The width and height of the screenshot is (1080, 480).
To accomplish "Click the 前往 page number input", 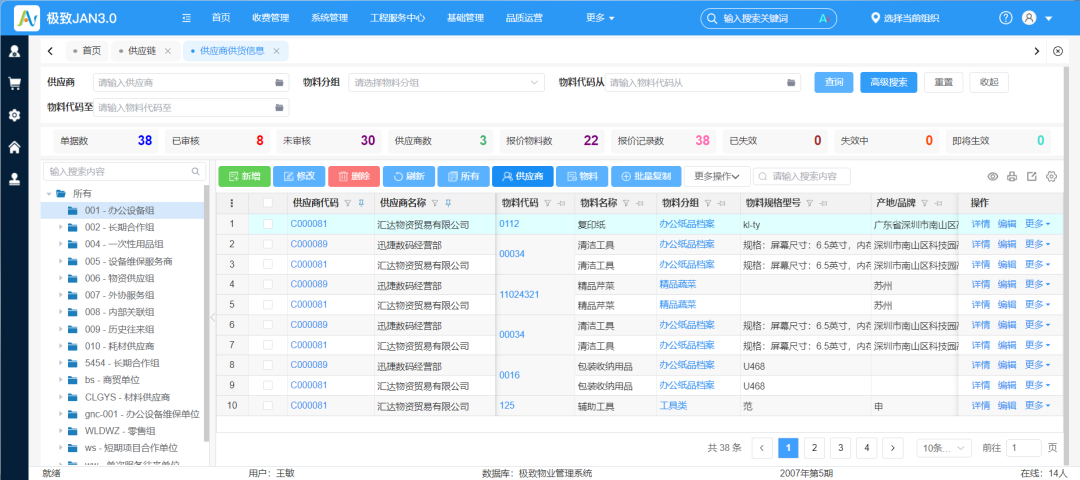I will pyautogui.click(x=1024, y=448).
